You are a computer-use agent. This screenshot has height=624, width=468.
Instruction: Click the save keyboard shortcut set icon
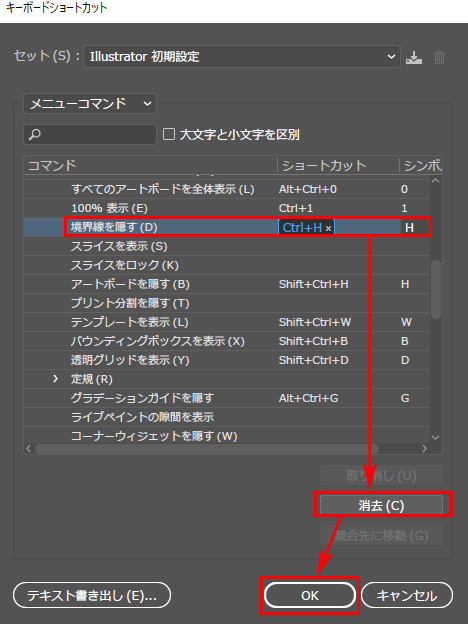pyautogui.click(x=414, y=57)
